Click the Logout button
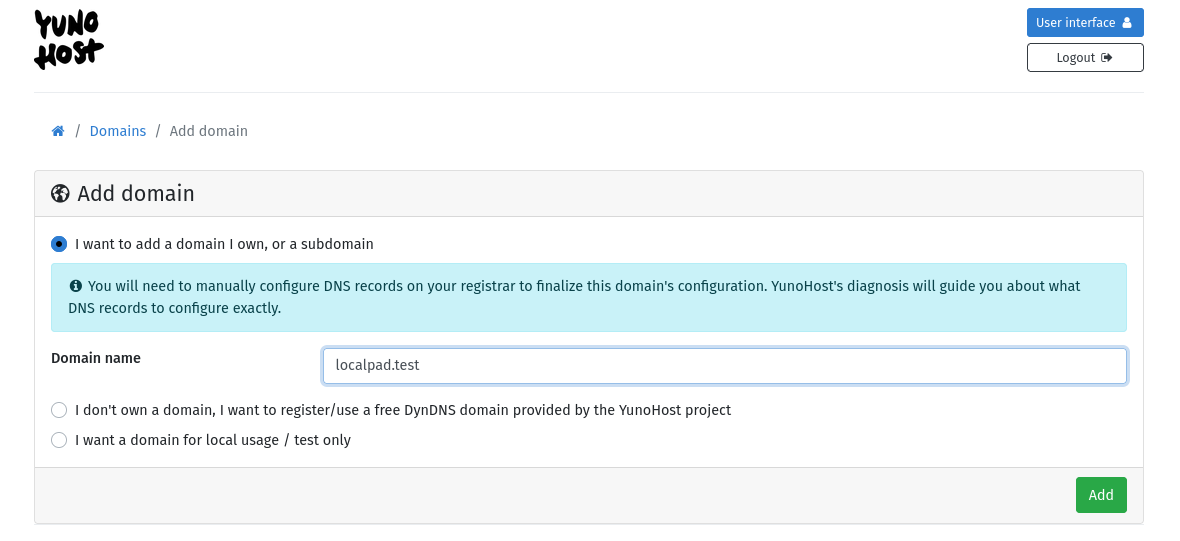The image size is (1180, 541). point(1084,57)
